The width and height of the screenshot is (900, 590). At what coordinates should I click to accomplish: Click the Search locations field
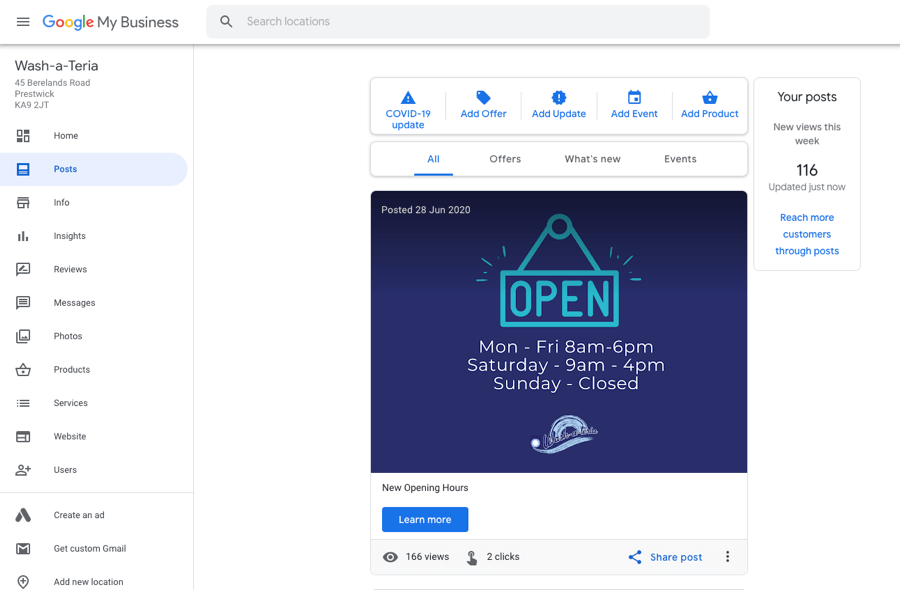[x=470, y=22]
